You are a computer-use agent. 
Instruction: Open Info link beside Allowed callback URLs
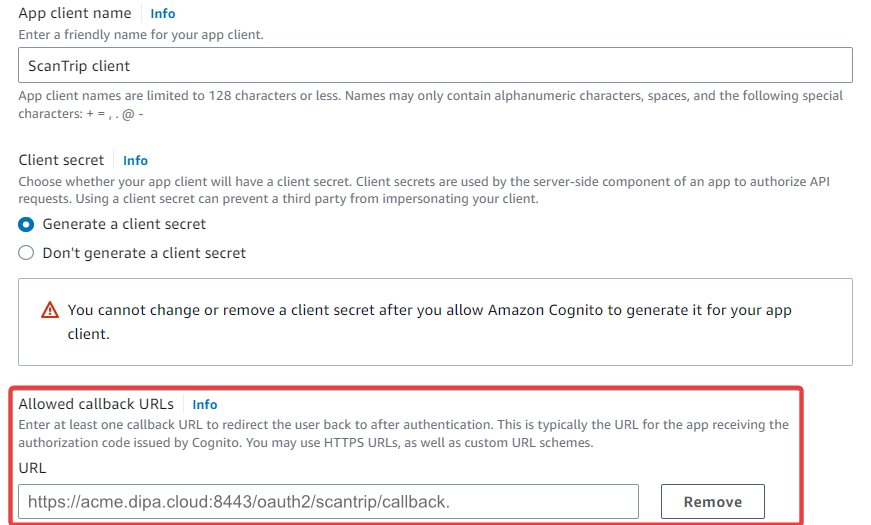tap(204, 405)
